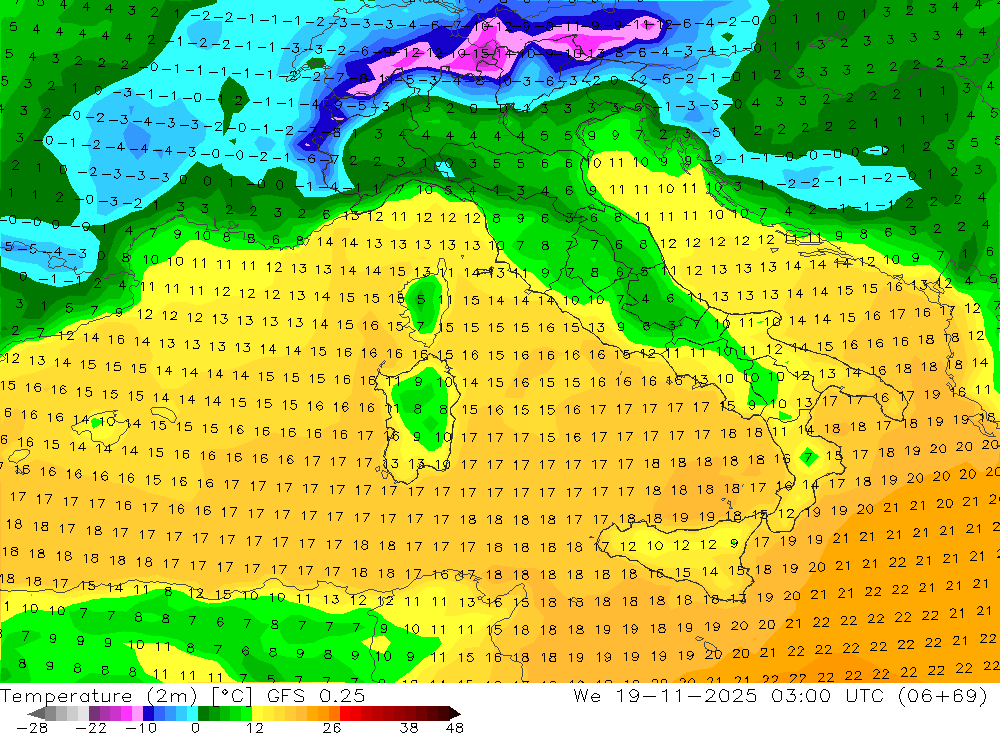This screenshot has width=1000, height=733.
Task: Click the "38" legend value
Action: click(x=408, y=728)
